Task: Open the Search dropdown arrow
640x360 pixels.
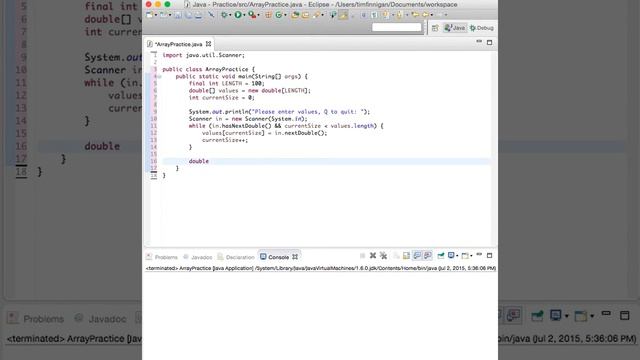Action: click(322, 15)
